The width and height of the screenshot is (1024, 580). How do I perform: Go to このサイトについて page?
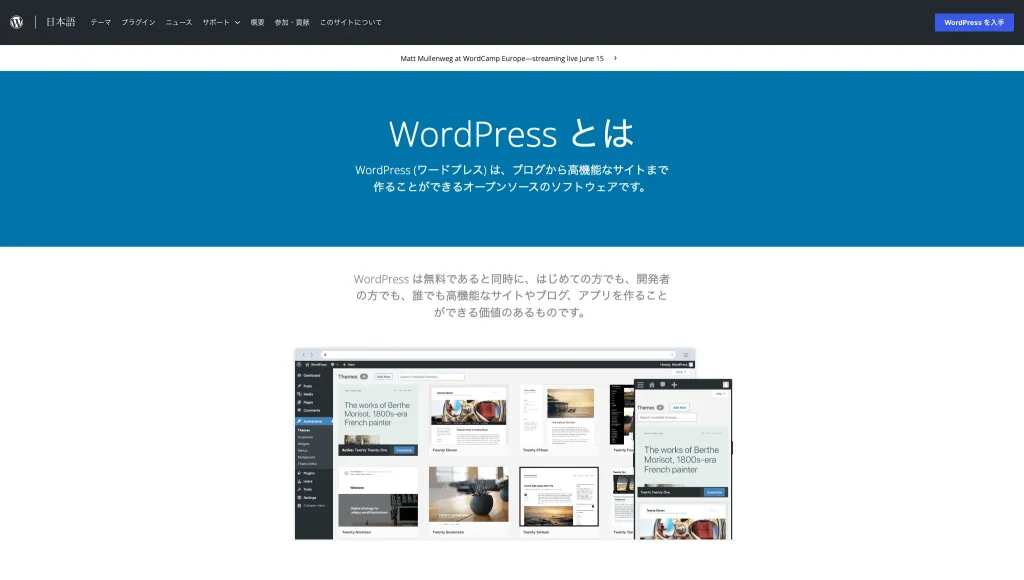[x=351, y=22]
